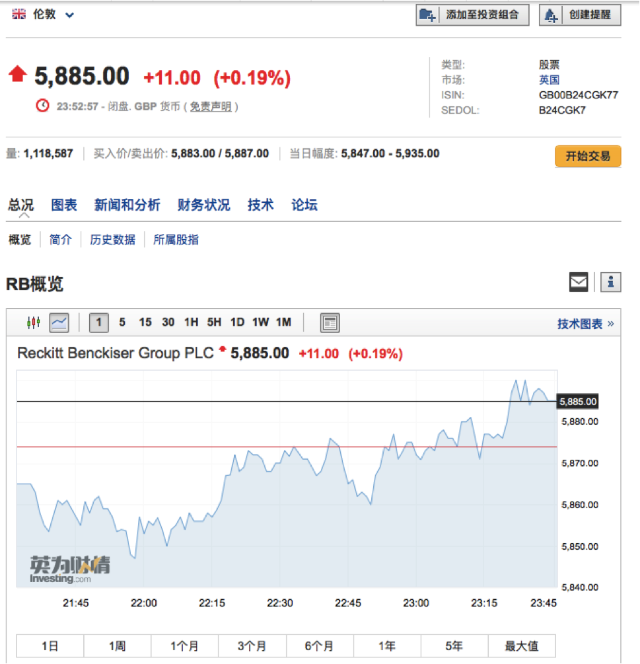640x664 pixels.
Task: Click the orange 开始交易 button
Action: (588, 156)
